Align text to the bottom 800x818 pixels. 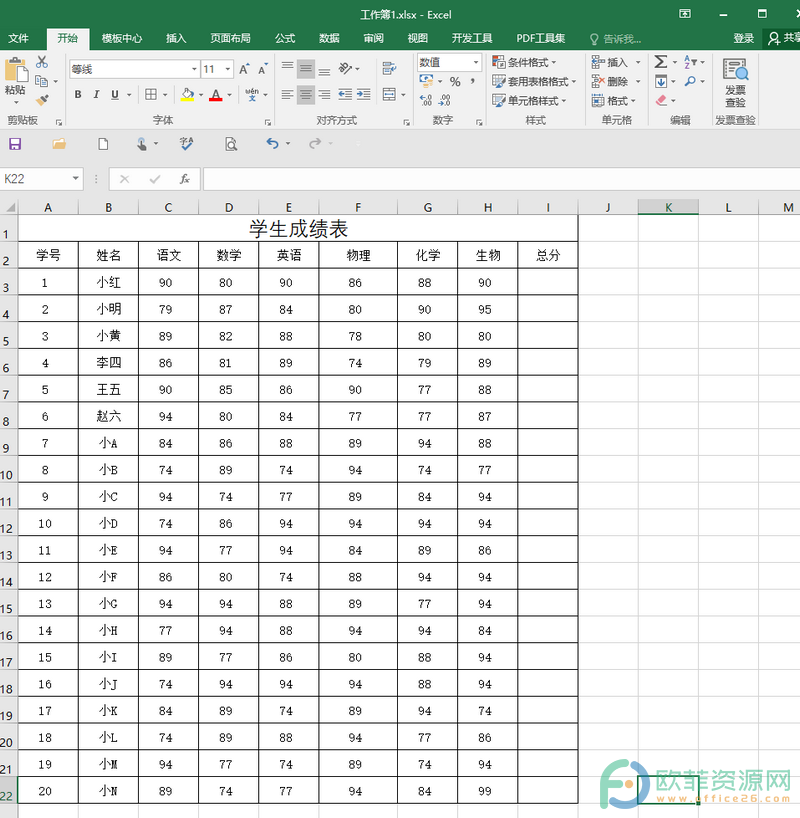[324, 70]
